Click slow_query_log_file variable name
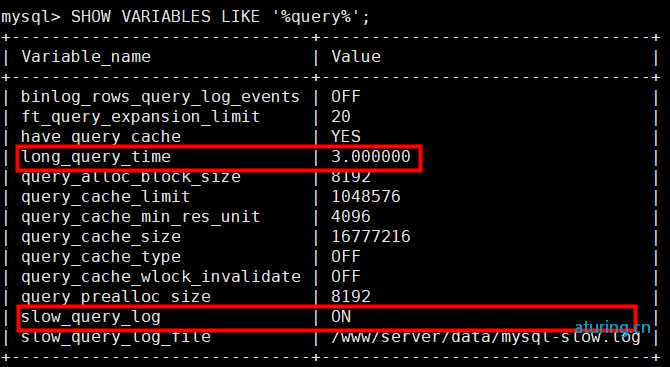The image size is (670, 367). tap(116, 337)
